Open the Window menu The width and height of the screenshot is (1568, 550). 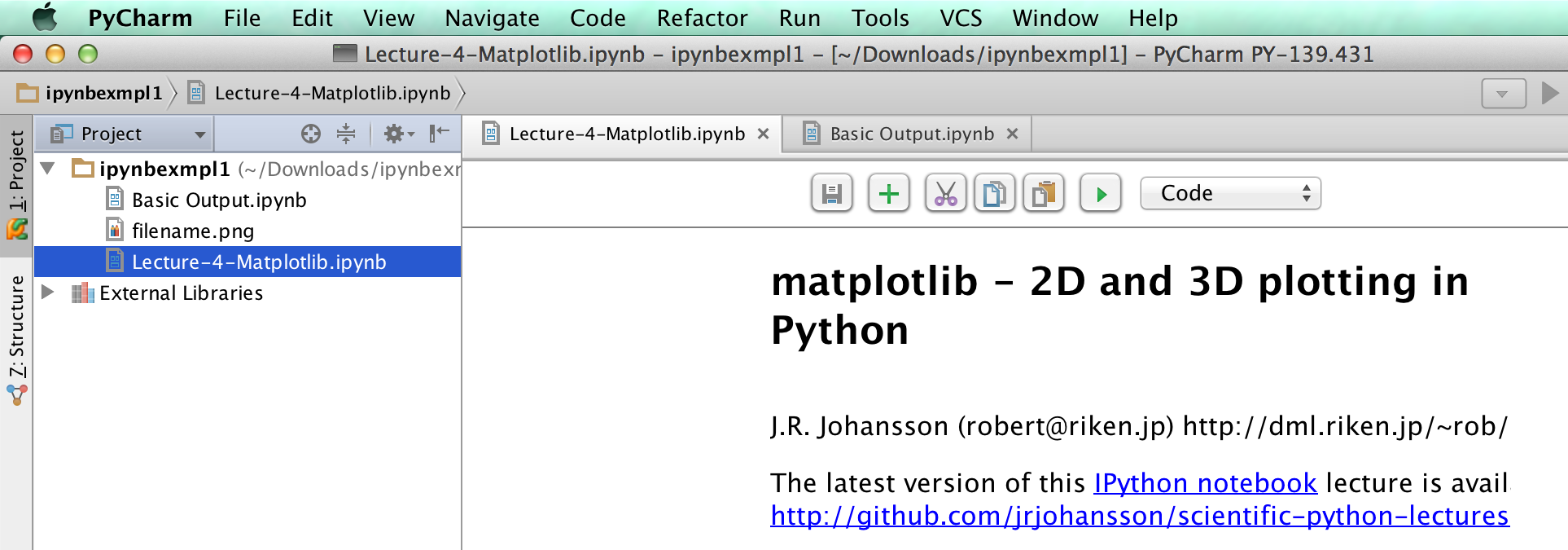[1055, 18]
